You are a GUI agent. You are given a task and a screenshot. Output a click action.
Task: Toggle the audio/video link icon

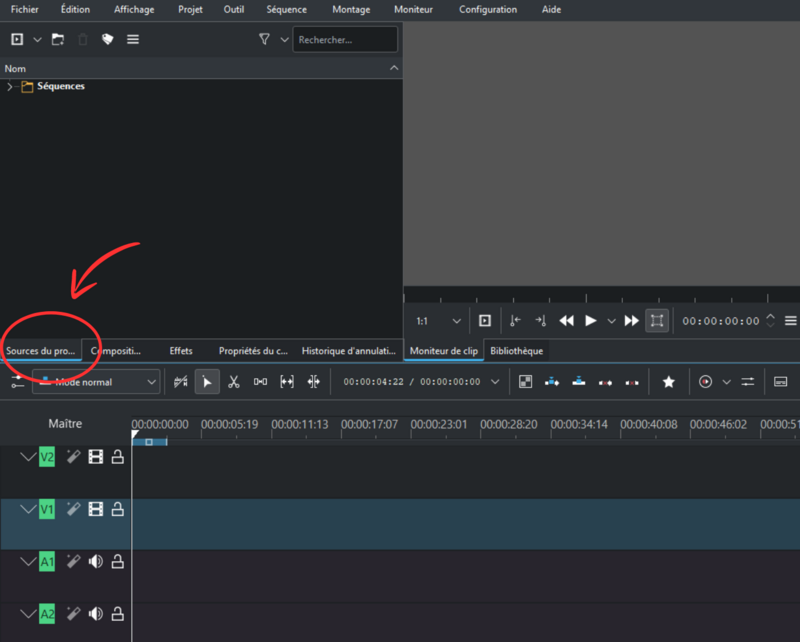[181, 382]
